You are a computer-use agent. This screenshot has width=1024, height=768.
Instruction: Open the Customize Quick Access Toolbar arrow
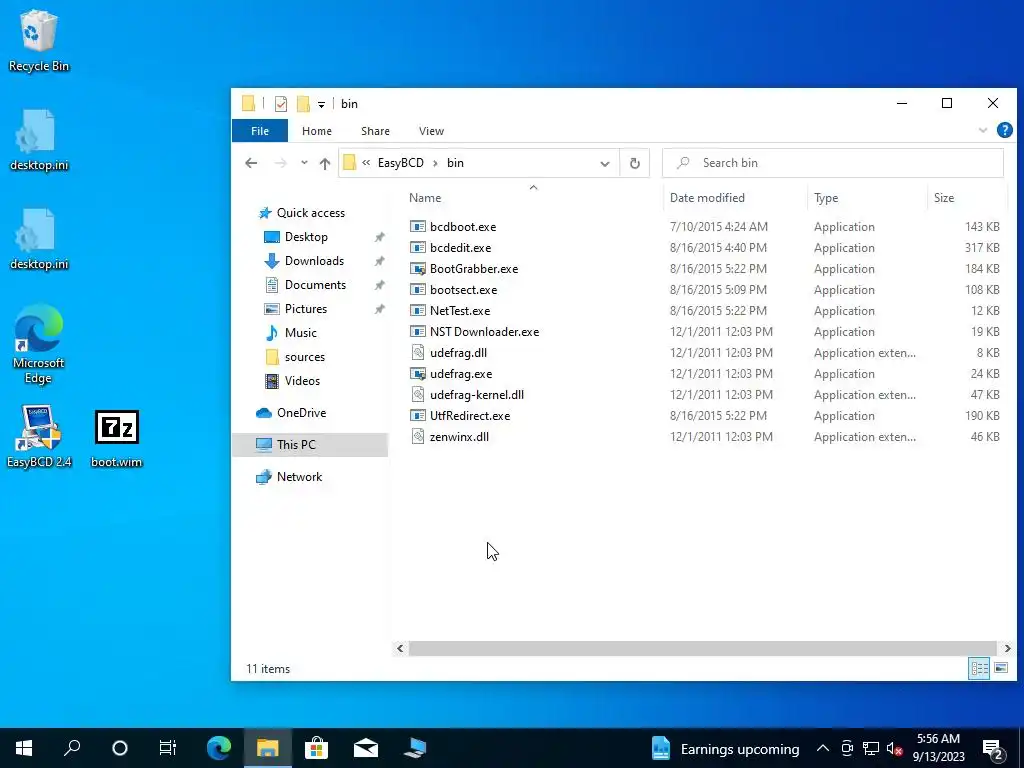coord(321,104)
